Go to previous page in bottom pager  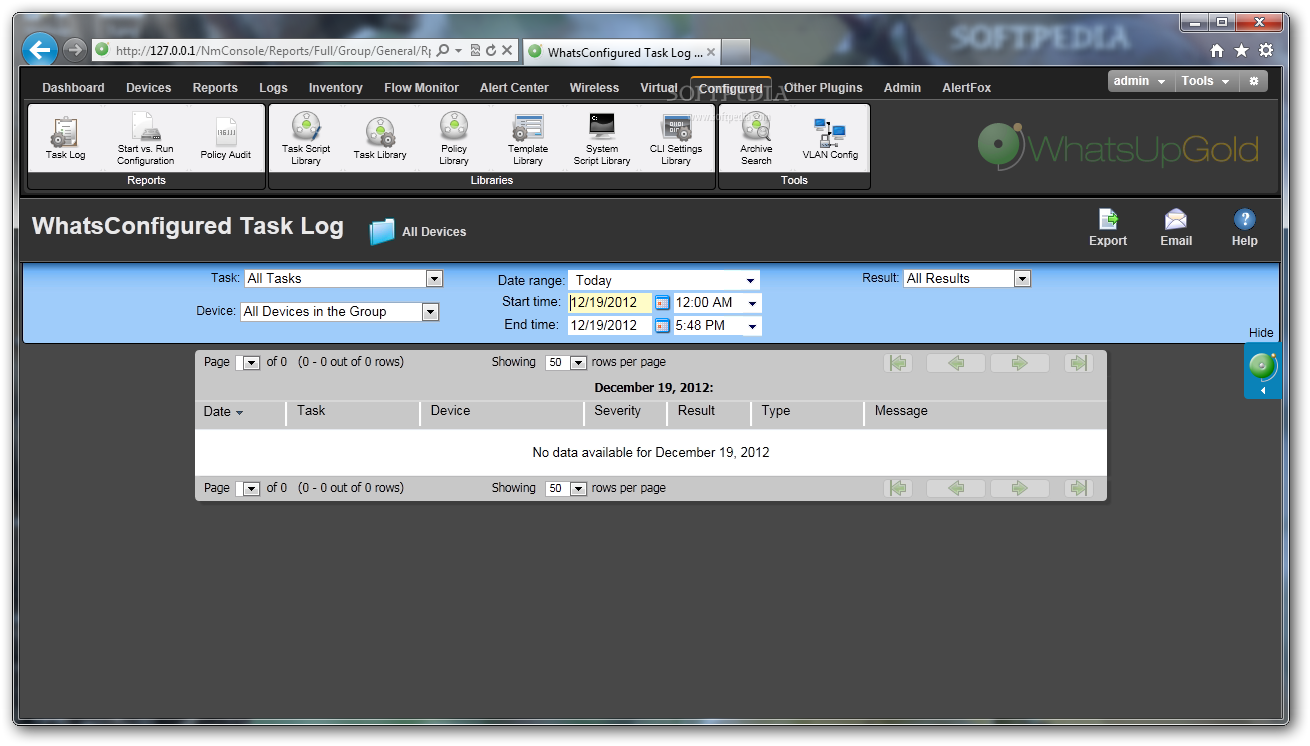[x=956, y=489]
